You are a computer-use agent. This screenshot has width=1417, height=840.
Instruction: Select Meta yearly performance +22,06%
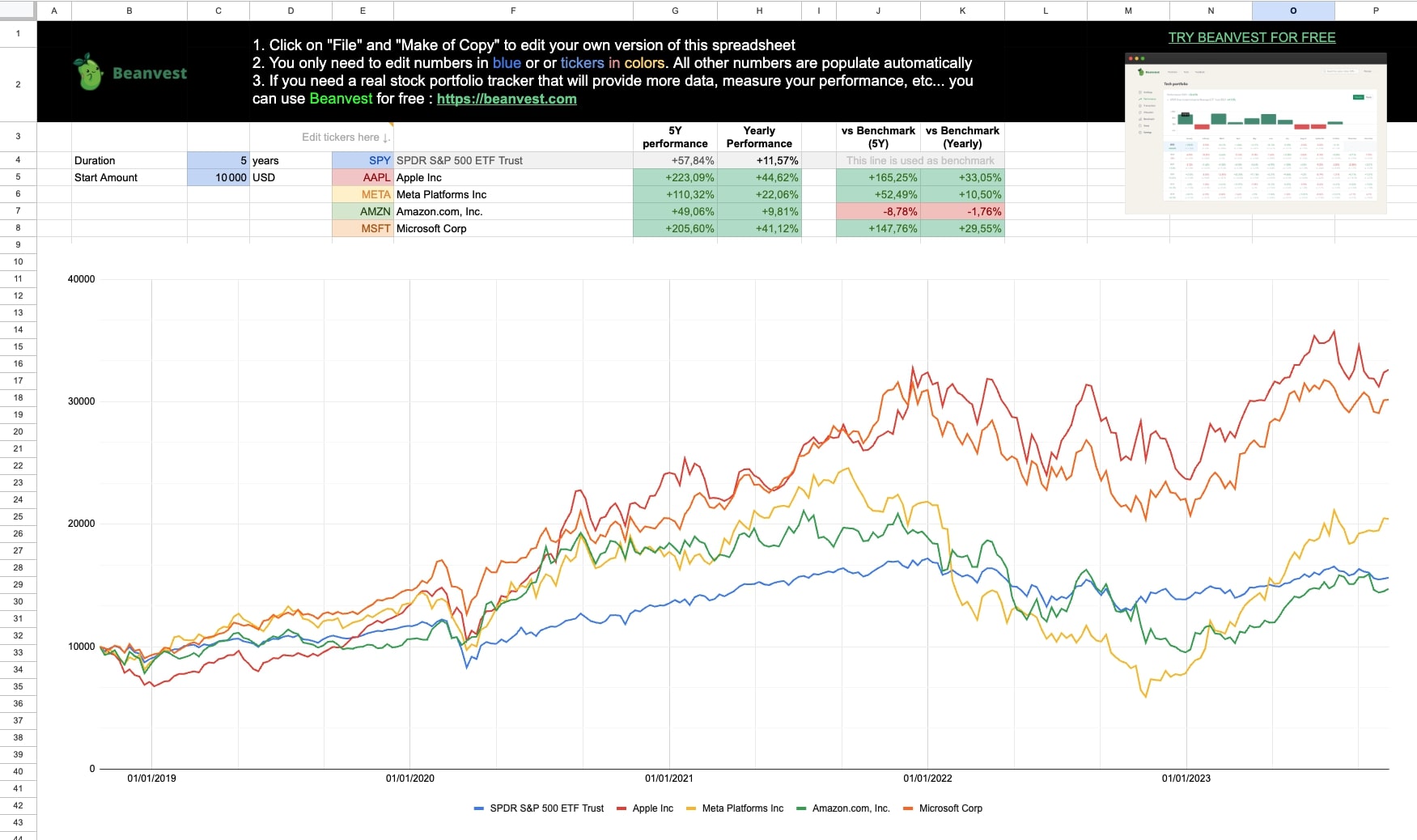(759, 194)
